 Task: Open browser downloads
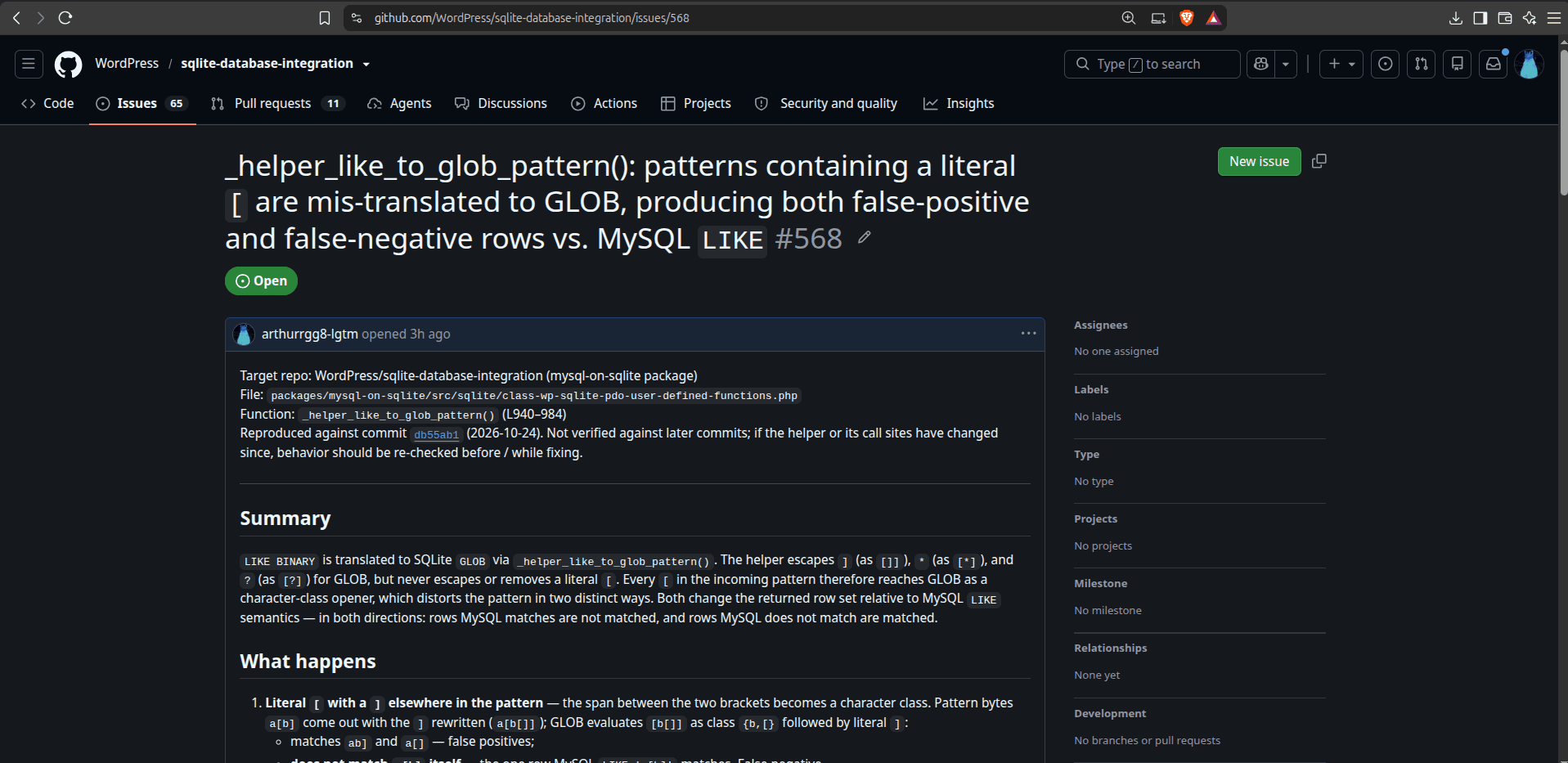pyautogui.click(x=1456, y=18)
